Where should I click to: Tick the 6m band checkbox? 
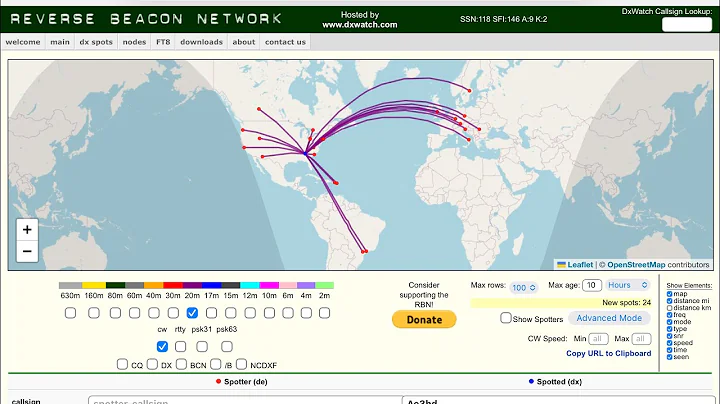(x=288, y=313)
